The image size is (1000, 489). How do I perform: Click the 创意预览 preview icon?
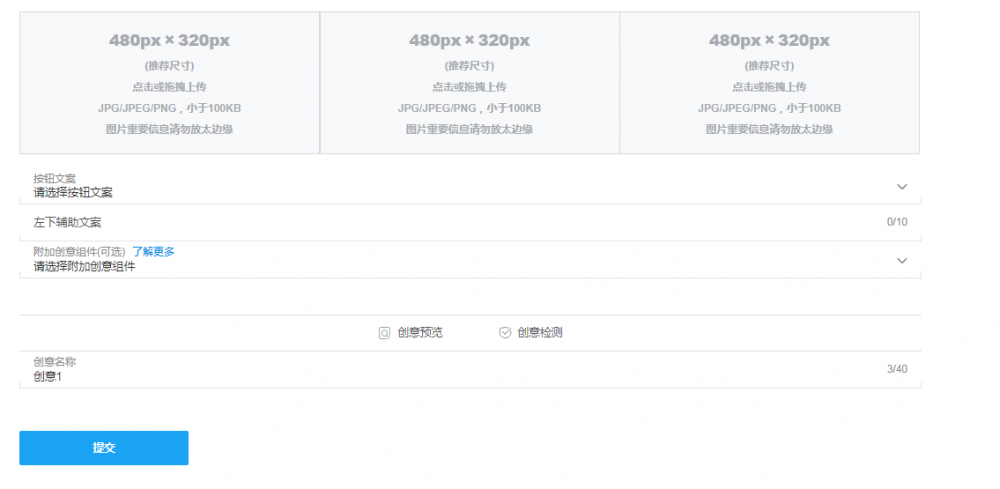click(x=384, y=333)
